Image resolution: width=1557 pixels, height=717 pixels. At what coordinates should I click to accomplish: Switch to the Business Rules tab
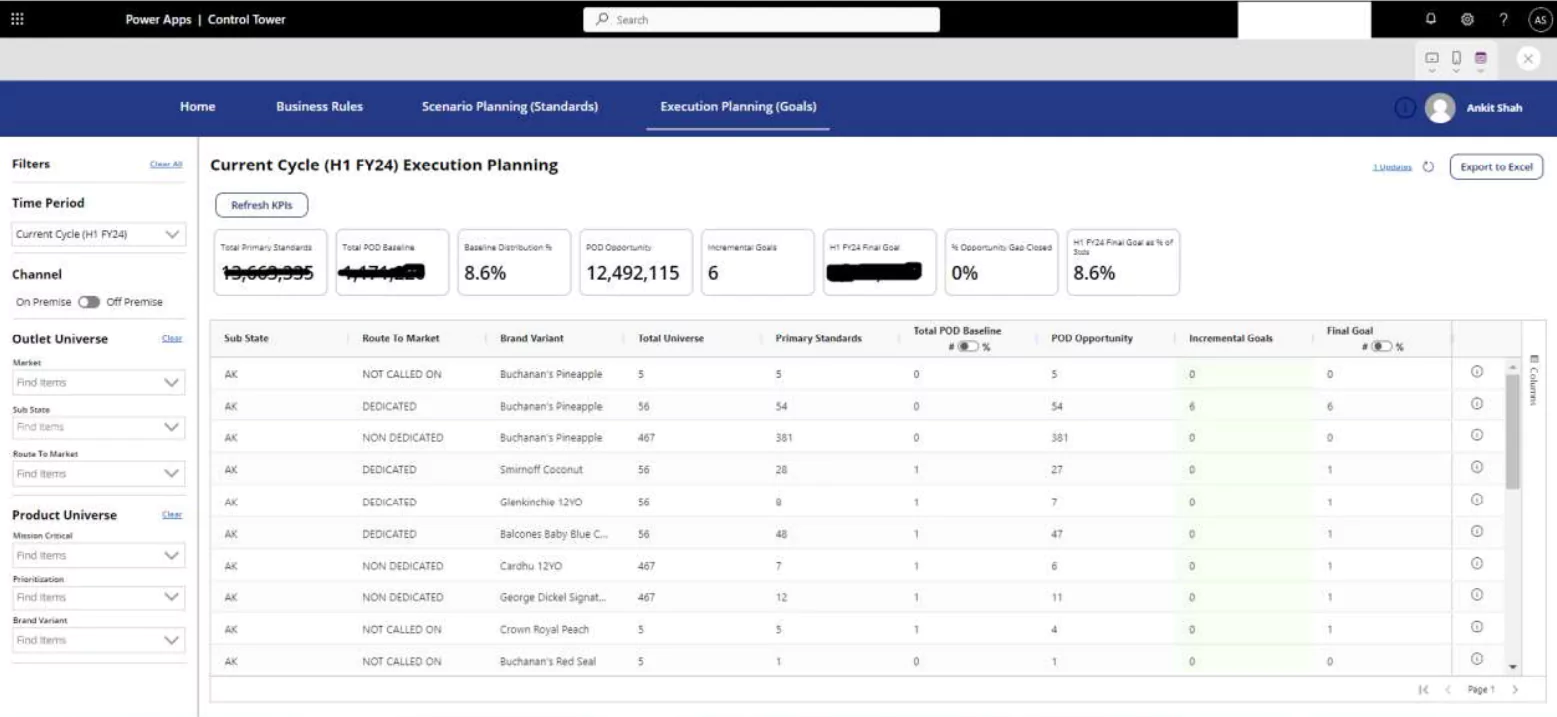tap(319, 106)
